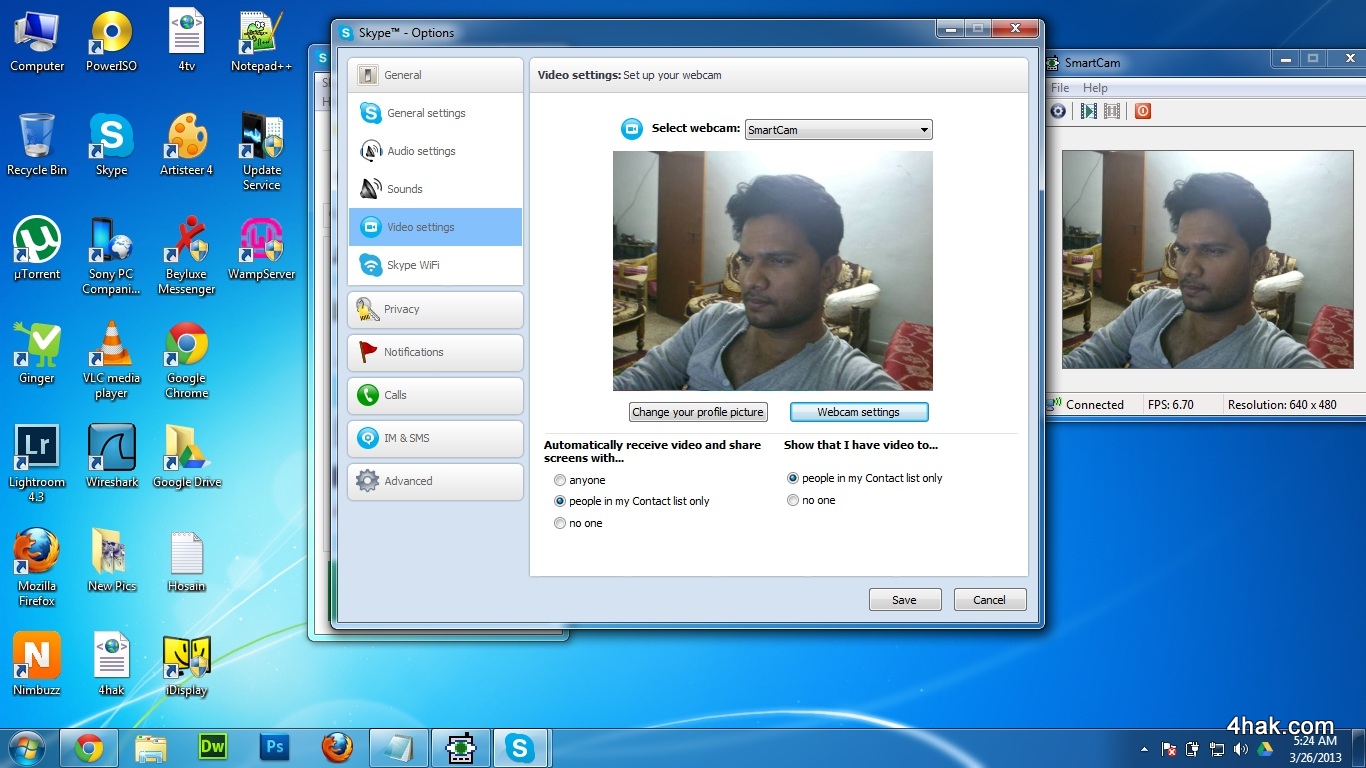Select the Beyluxe Messenger desktop icon

187,256
